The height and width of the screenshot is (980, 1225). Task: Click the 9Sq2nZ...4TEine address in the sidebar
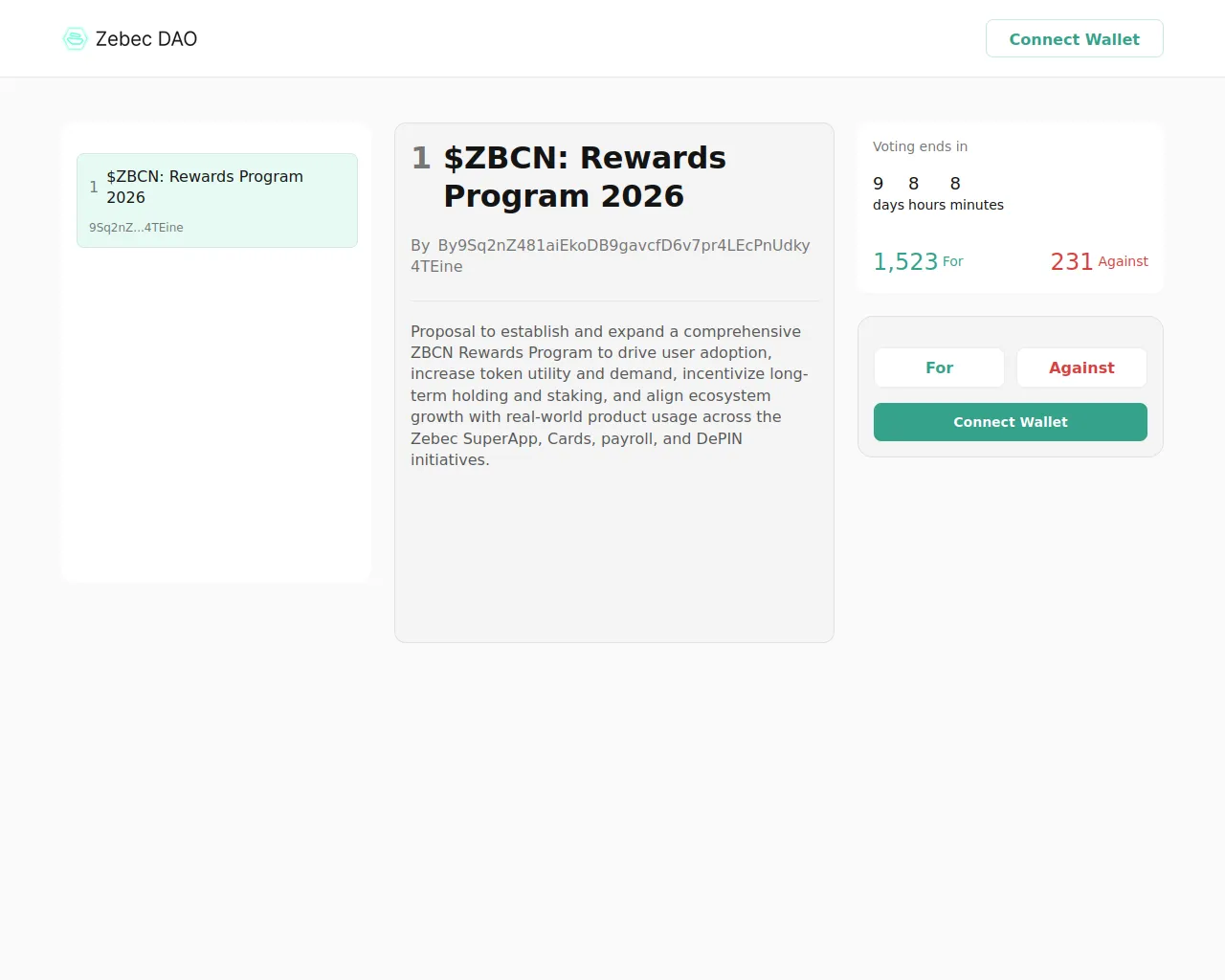pos(136,228)
